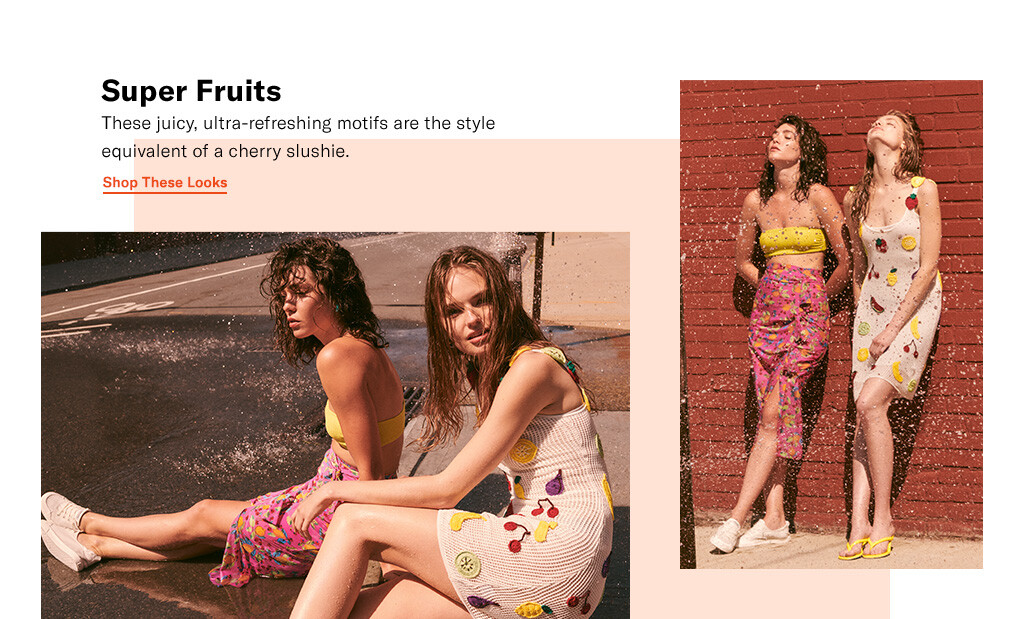Click the cherry slushie description paragraph
Screen dimensions: 1024x619
tap(298, 137)
